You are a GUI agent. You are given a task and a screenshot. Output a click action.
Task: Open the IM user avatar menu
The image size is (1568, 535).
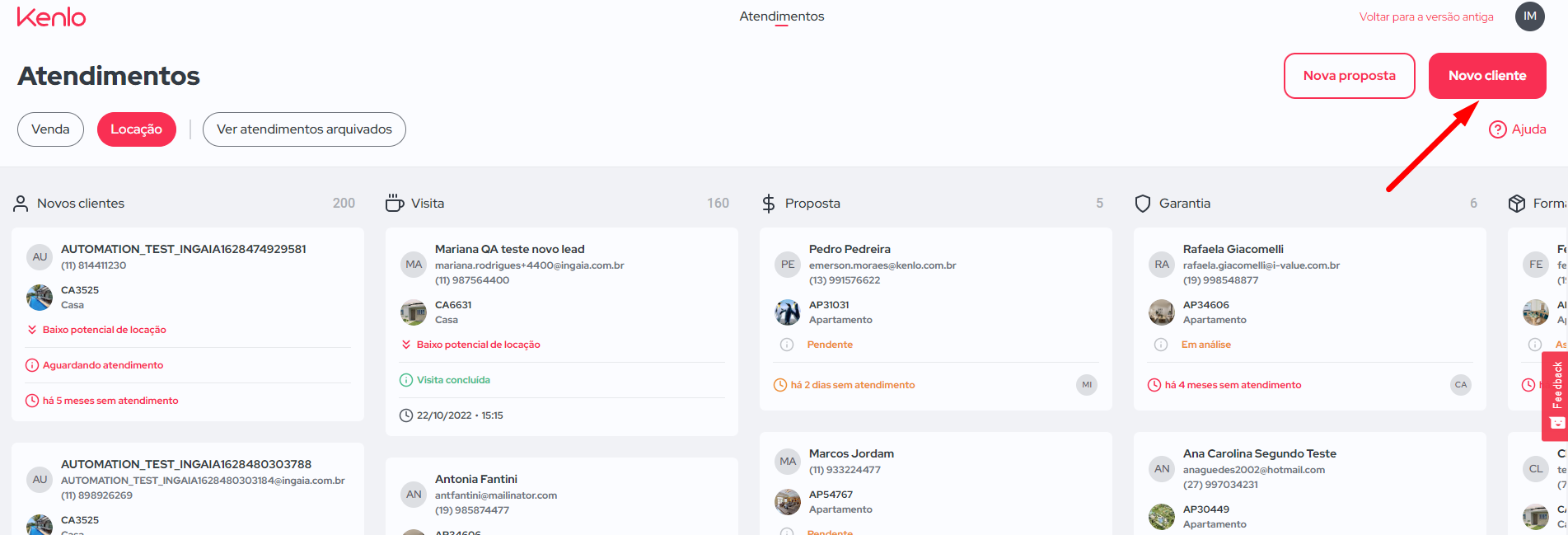click(x=1529, y=16)
